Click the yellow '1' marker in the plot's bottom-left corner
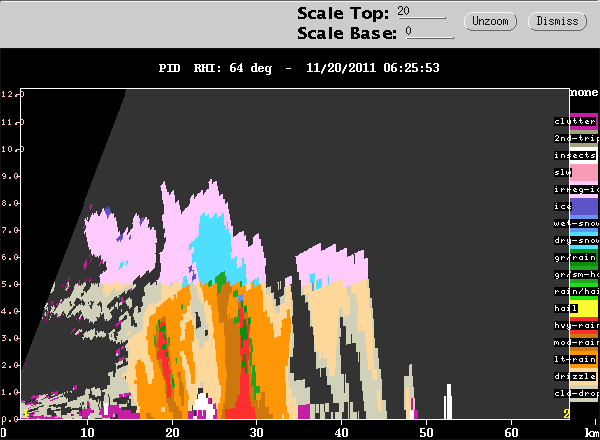Screen dimensions: 600x440 click(25, 414)
